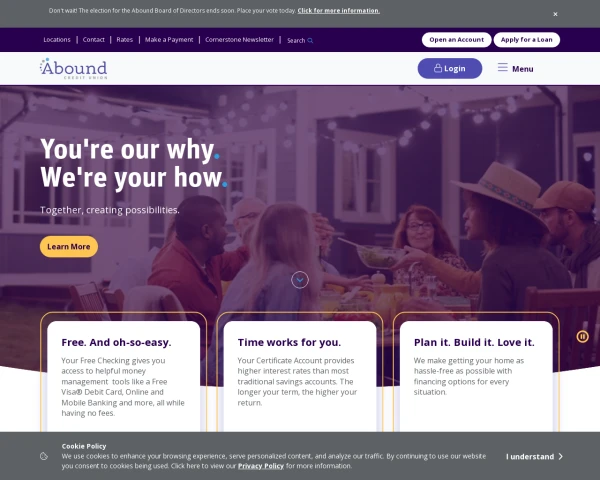Click the cookie icon in policy bar
This screenshot has width=600, height=480.
tap(44, 456)
